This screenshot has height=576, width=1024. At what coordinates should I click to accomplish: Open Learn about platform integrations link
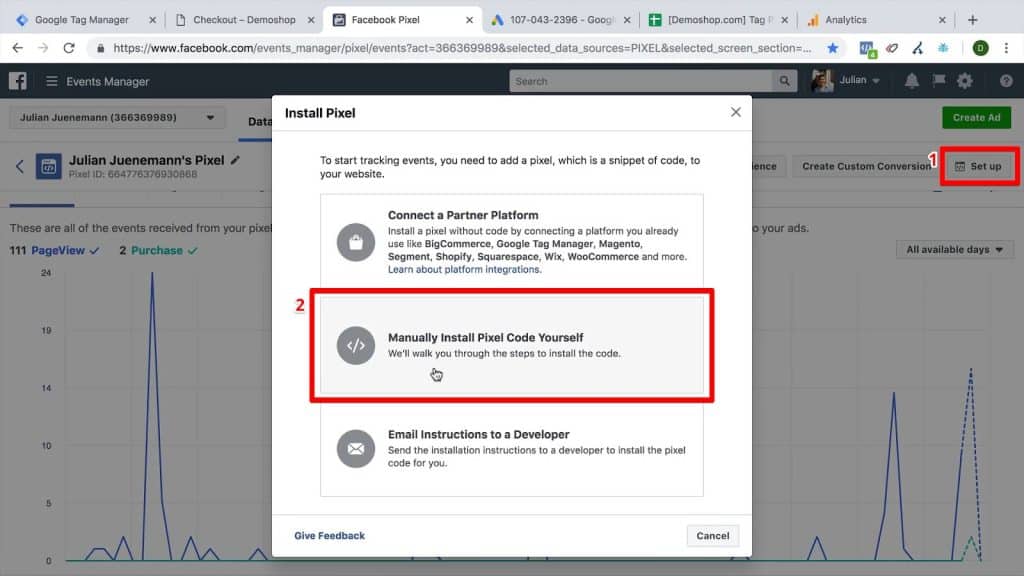click(x=464, y=269)
